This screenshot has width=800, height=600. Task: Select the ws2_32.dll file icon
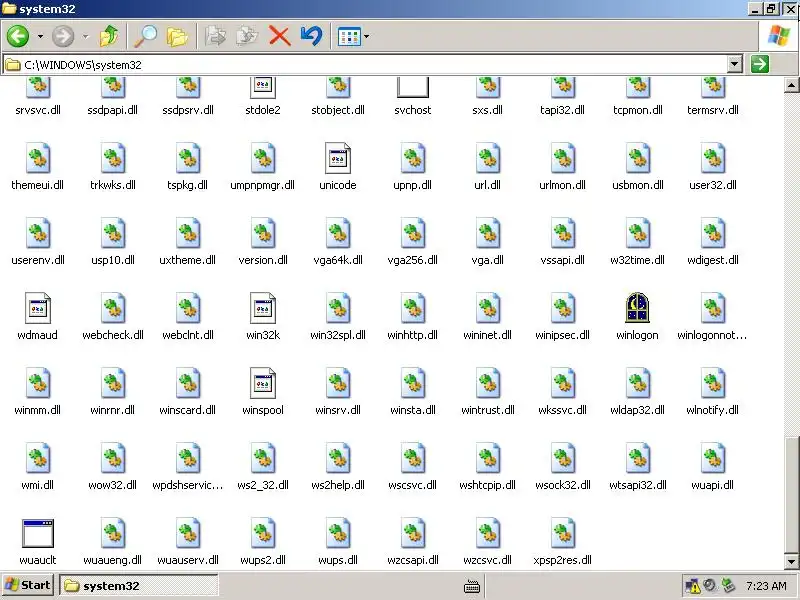tap(263, 458)
